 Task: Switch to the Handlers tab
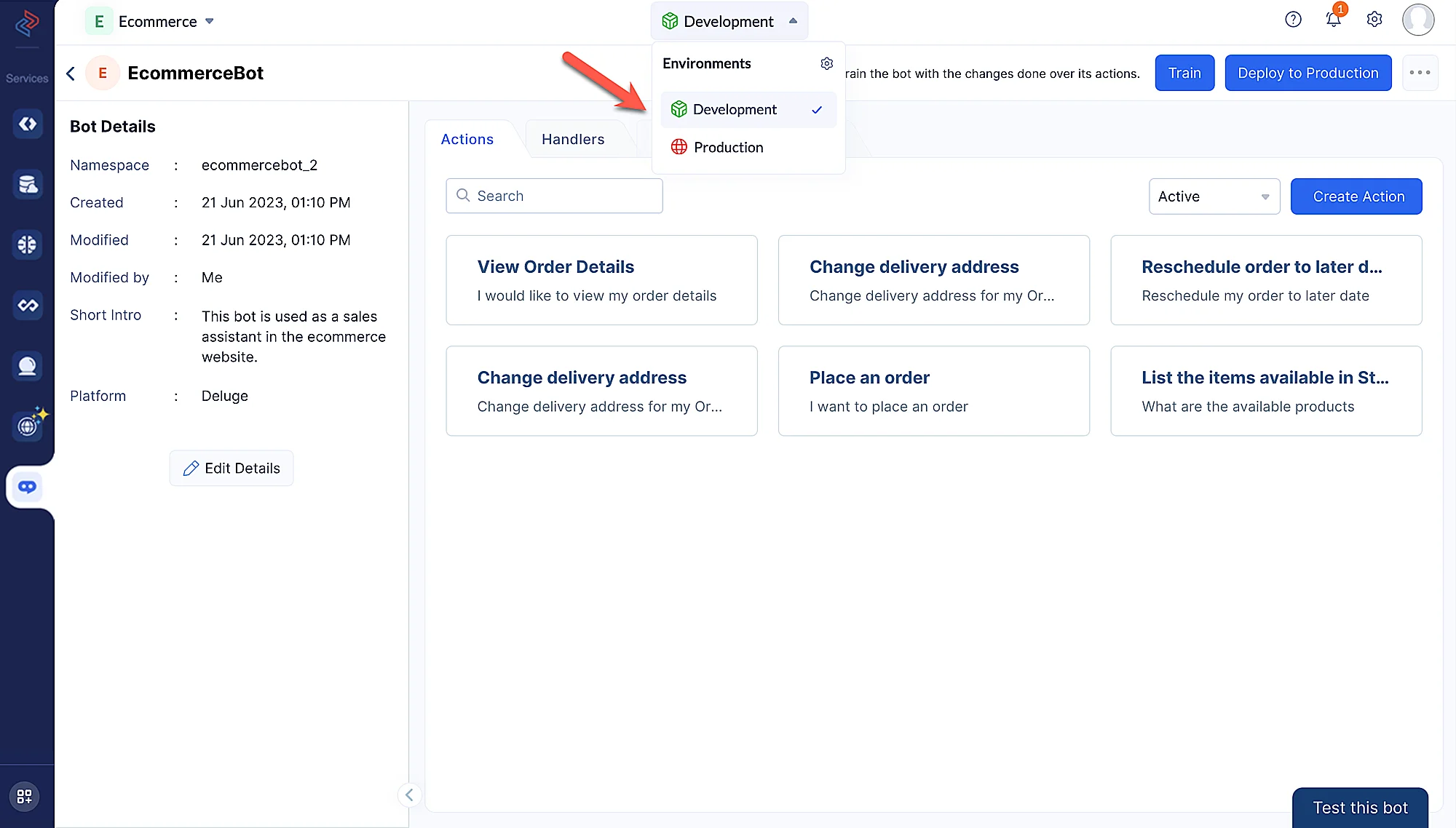(x=573, y=139)
